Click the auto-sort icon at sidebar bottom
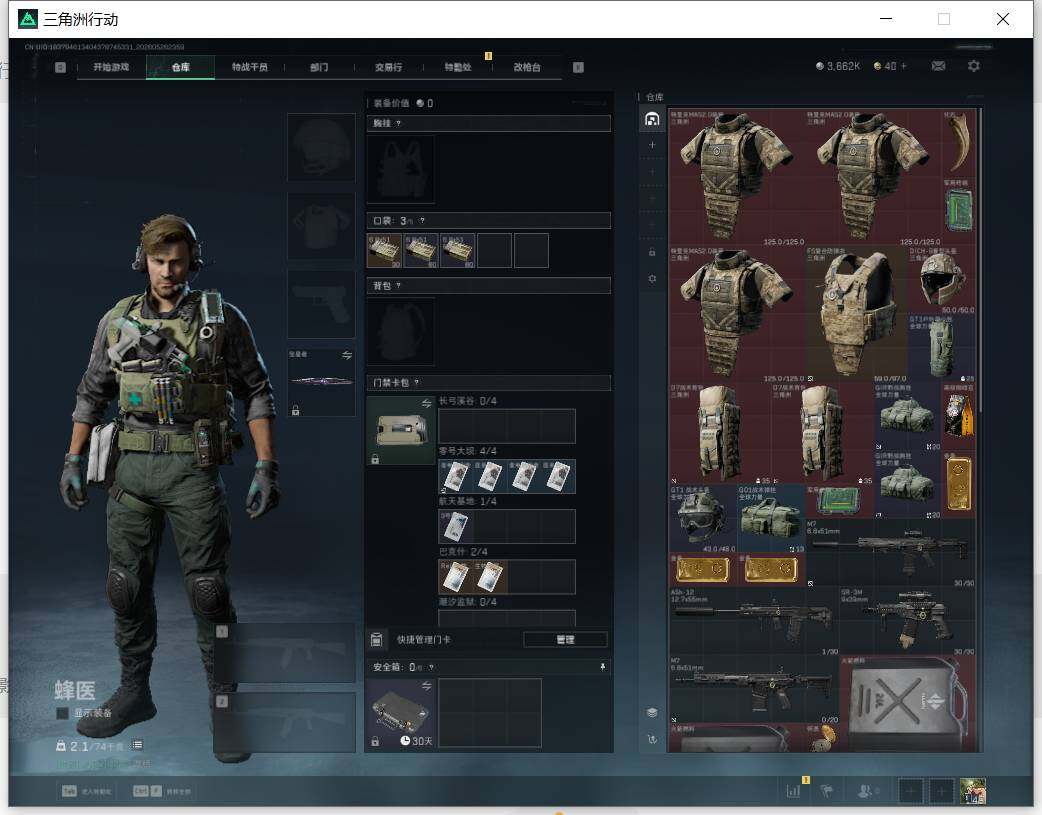Image resolution: width=1042 pixels, height=815 pixels. (x=652, y=739)
